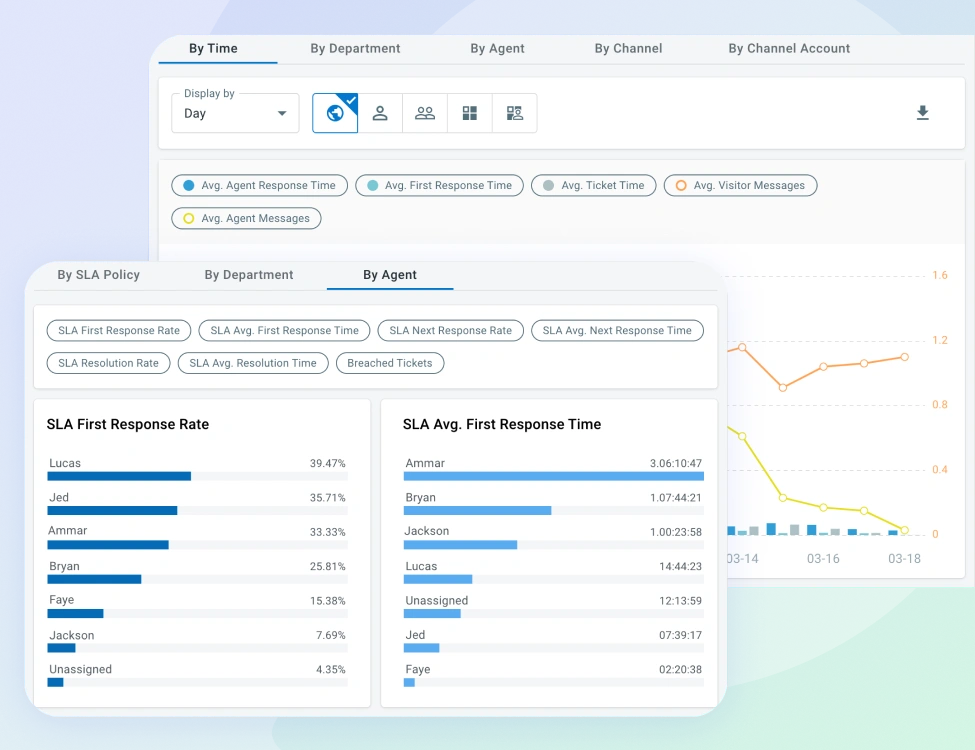
Task: Click the download report icon
Action: pos(922,113)
